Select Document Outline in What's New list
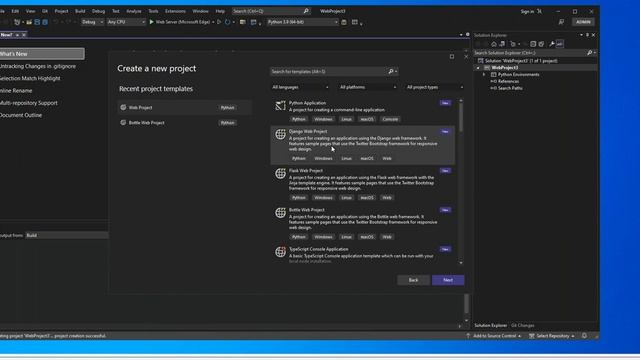Screen dimensions: 640x360 21,115
